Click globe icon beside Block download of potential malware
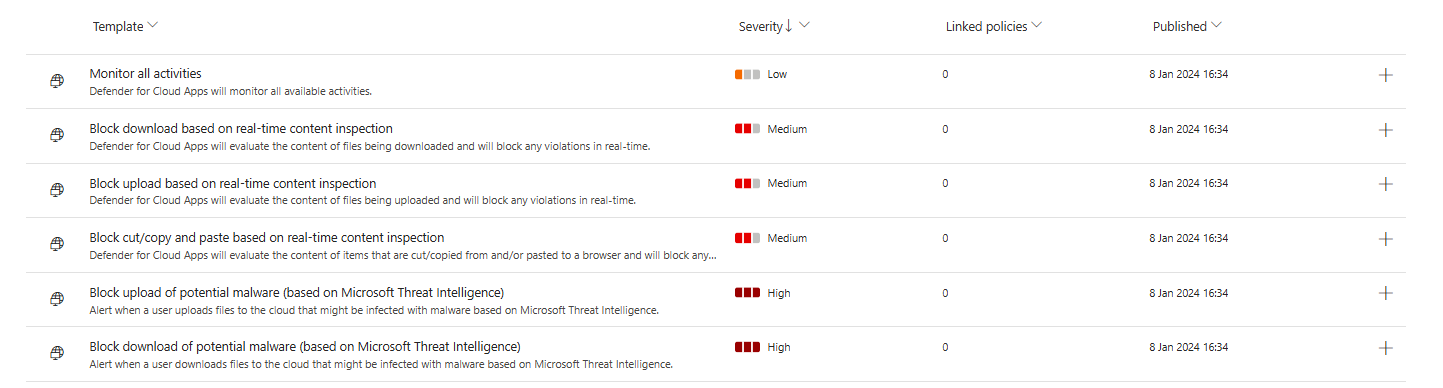The image size is (1443, 388). [x=57, y=354]
